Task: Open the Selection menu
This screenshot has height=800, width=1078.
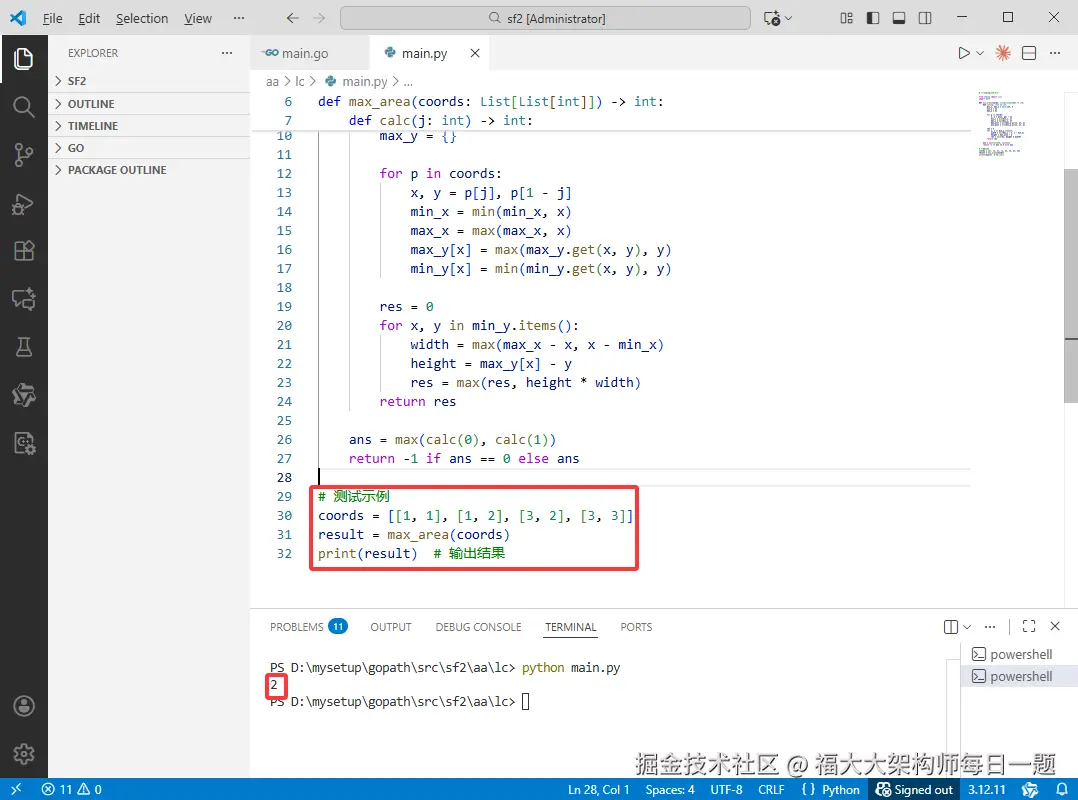Action: click(142, 19)
